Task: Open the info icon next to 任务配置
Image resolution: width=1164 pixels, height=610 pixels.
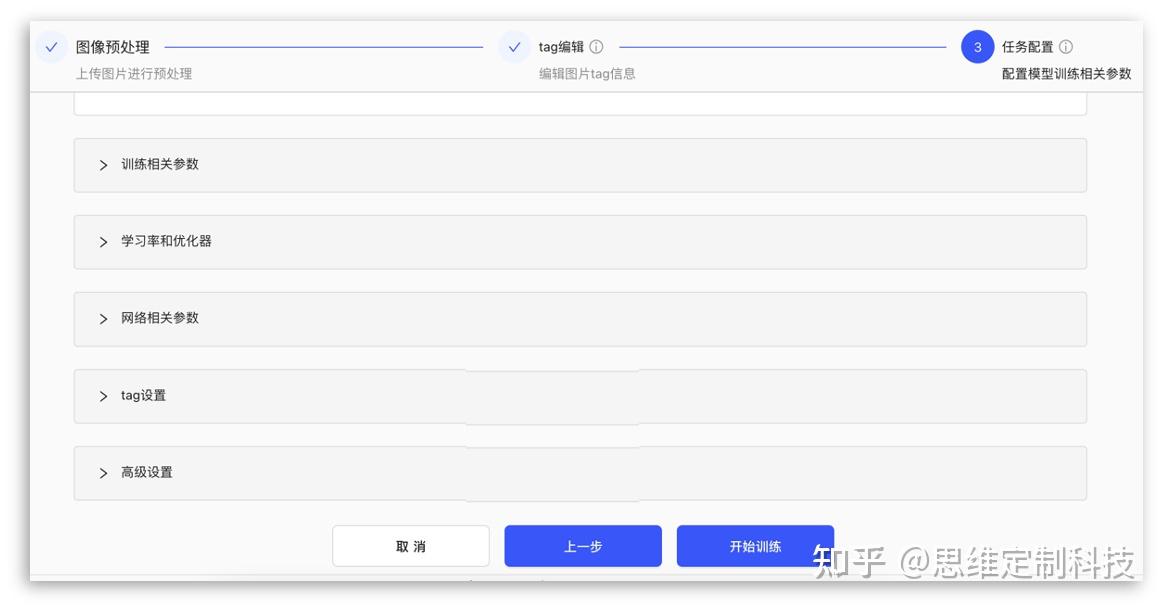Action: pyautogui.click(x=1065, y=47)
